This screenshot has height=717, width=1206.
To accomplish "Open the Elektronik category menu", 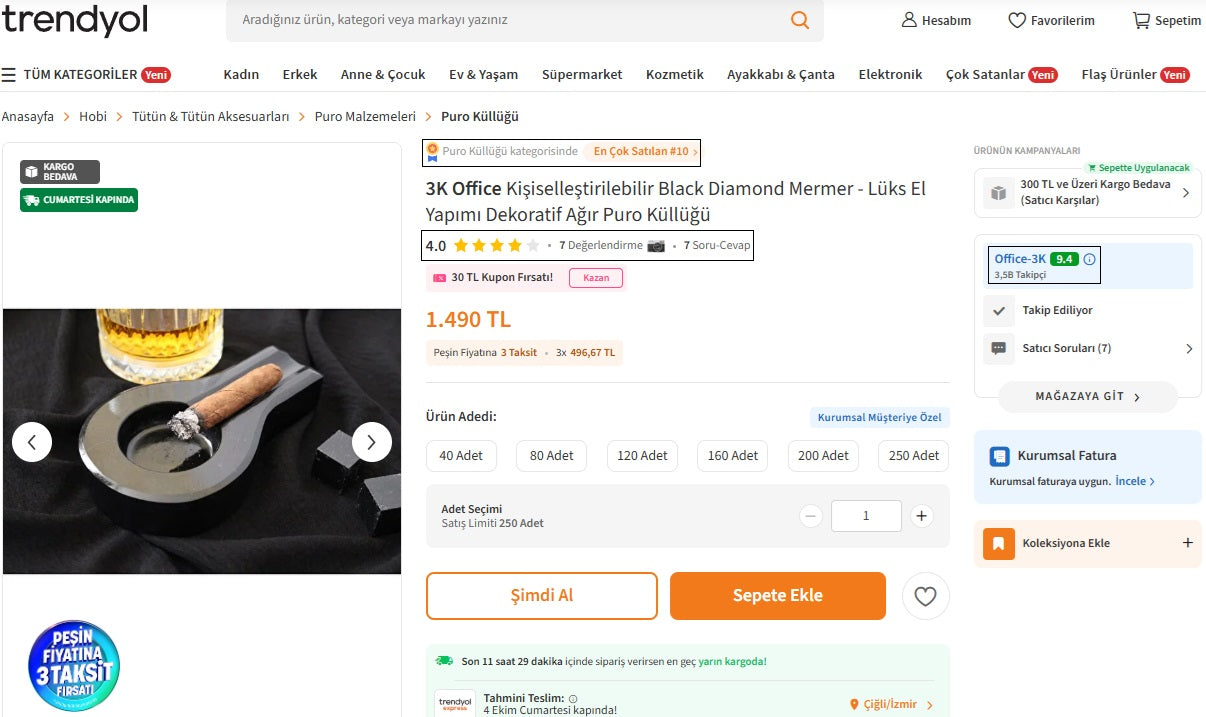I will coord(890,75).
